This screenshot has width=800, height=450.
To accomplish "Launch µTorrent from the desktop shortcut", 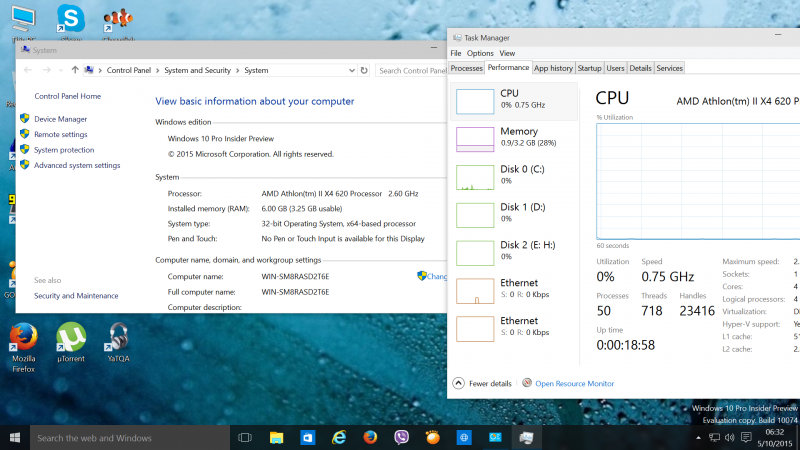I will tap(70, 343).
